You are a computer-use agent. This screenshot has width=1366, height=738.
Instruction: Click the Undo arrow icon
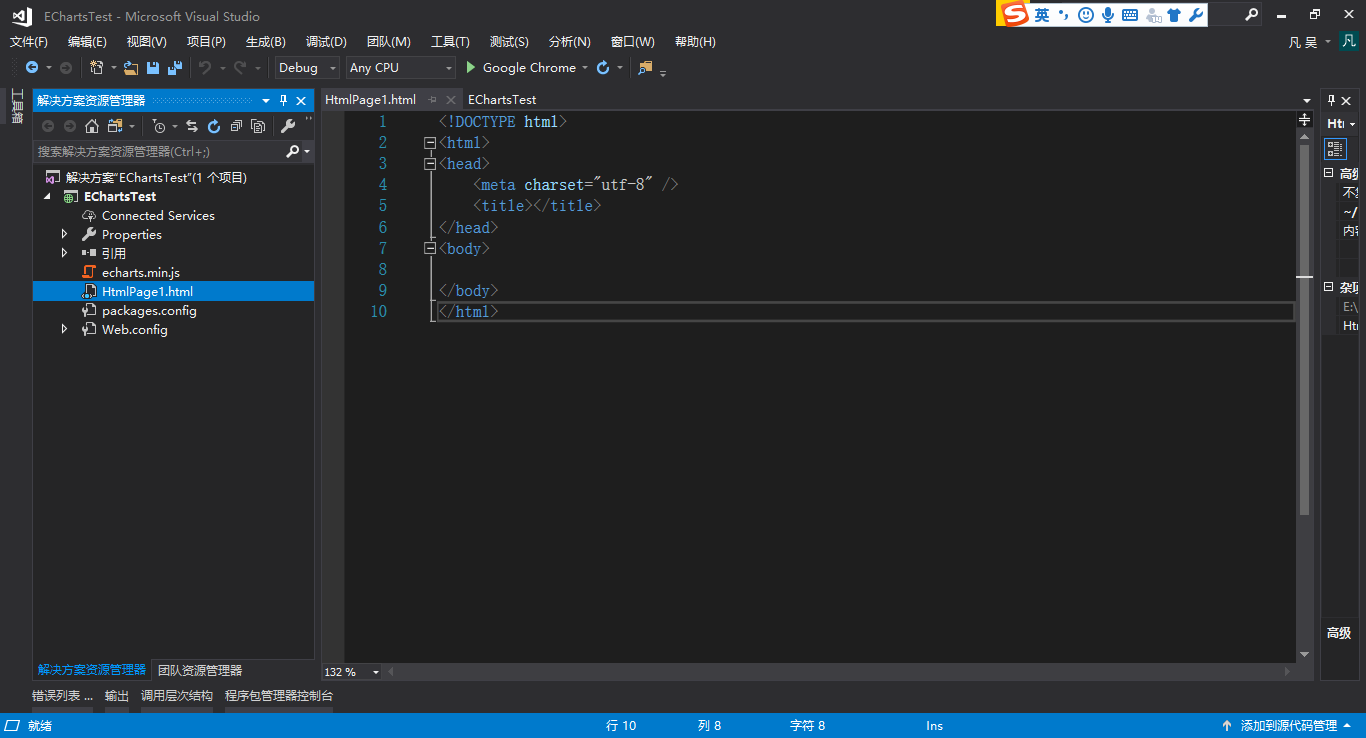(204, 68)
